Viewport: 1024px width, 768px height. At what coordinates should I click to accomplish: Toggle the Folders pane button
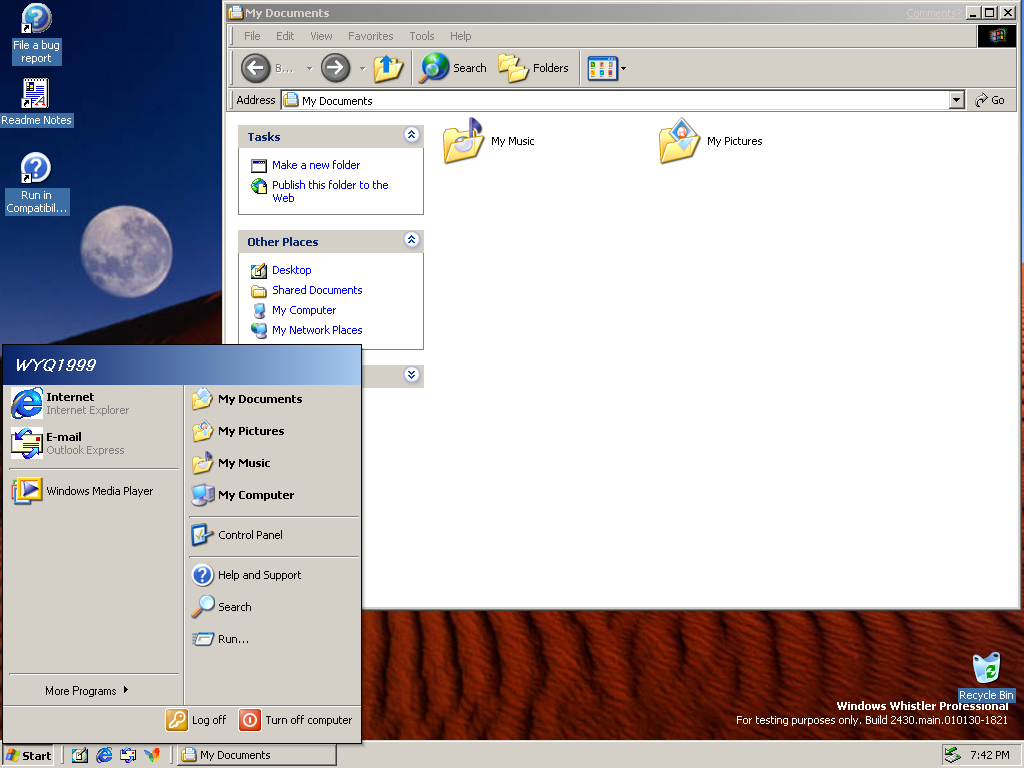534,68
